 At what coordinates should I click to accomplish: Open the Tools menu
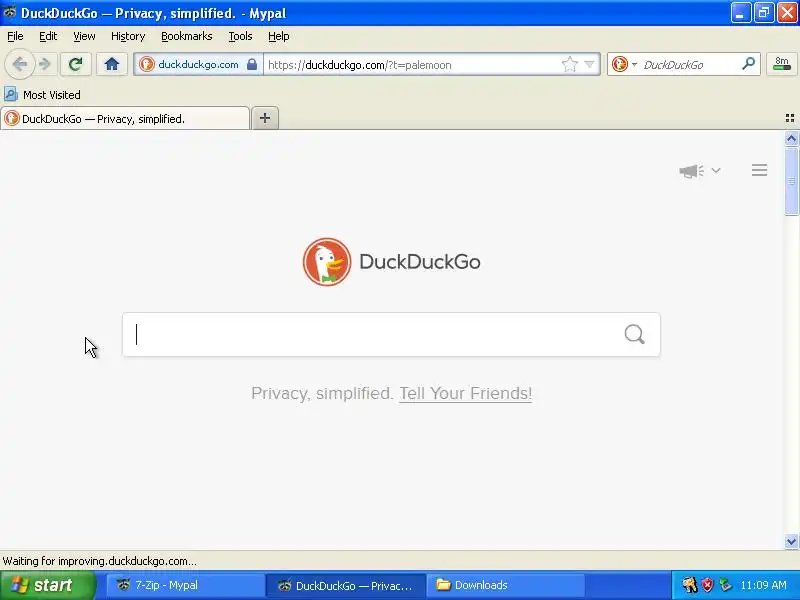click(240, 36)
